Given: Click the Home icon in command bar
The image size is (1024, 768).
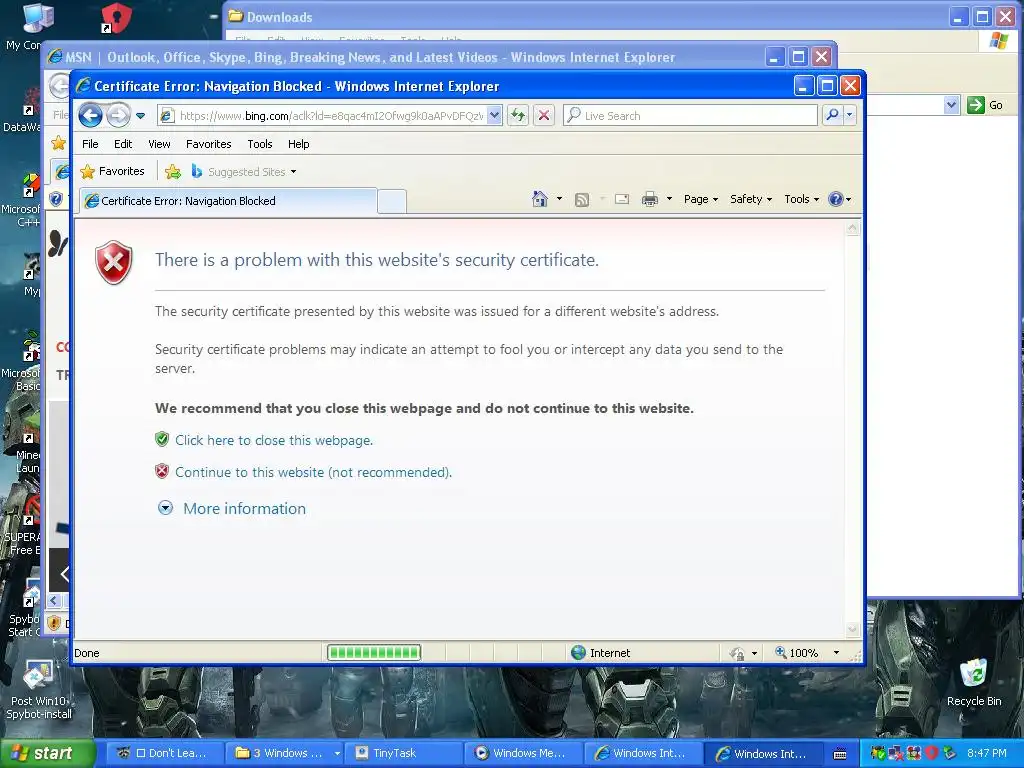Looking at the screenshot, I should pos(539,199).
